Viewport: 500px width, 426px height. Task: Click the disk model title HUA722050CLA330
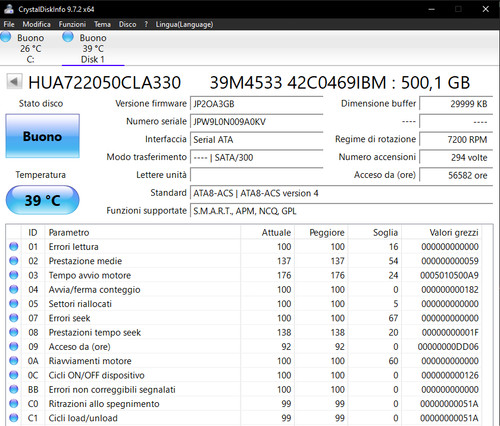pos(104,82)
